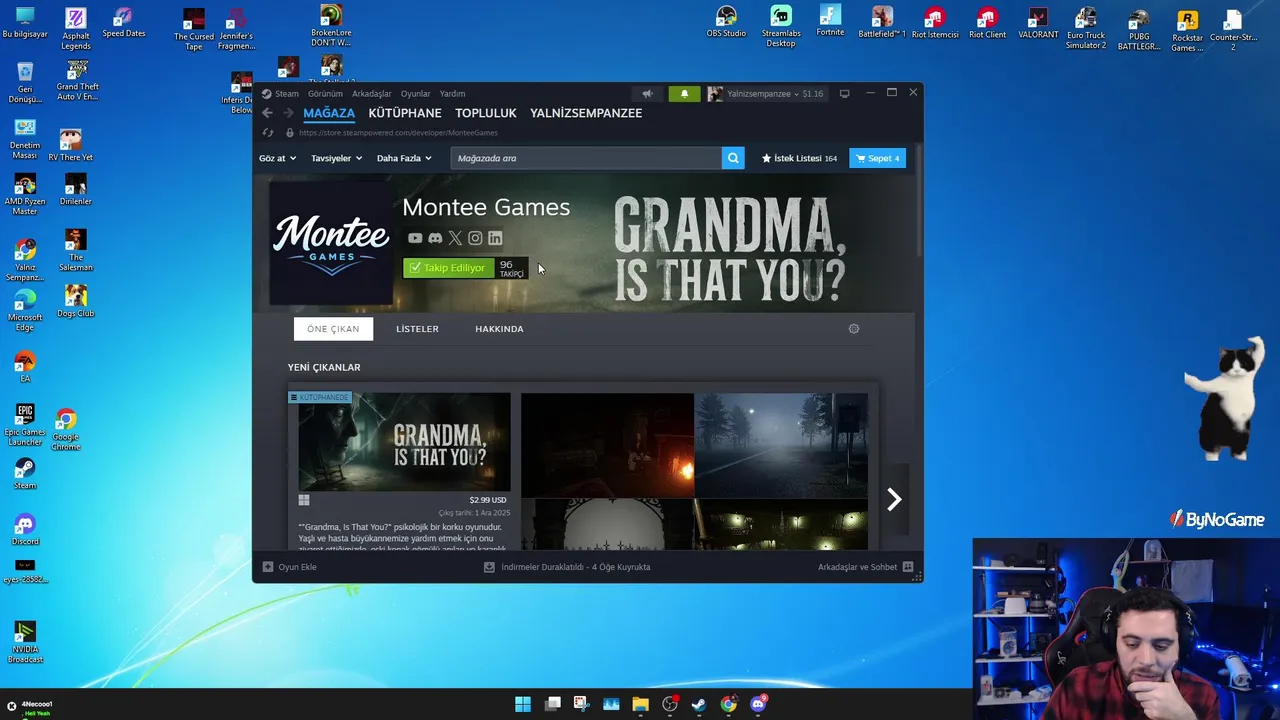The image size is (1280, 720).
Task: Switch Steam to Big Picture mode icon
Action: 844,93
